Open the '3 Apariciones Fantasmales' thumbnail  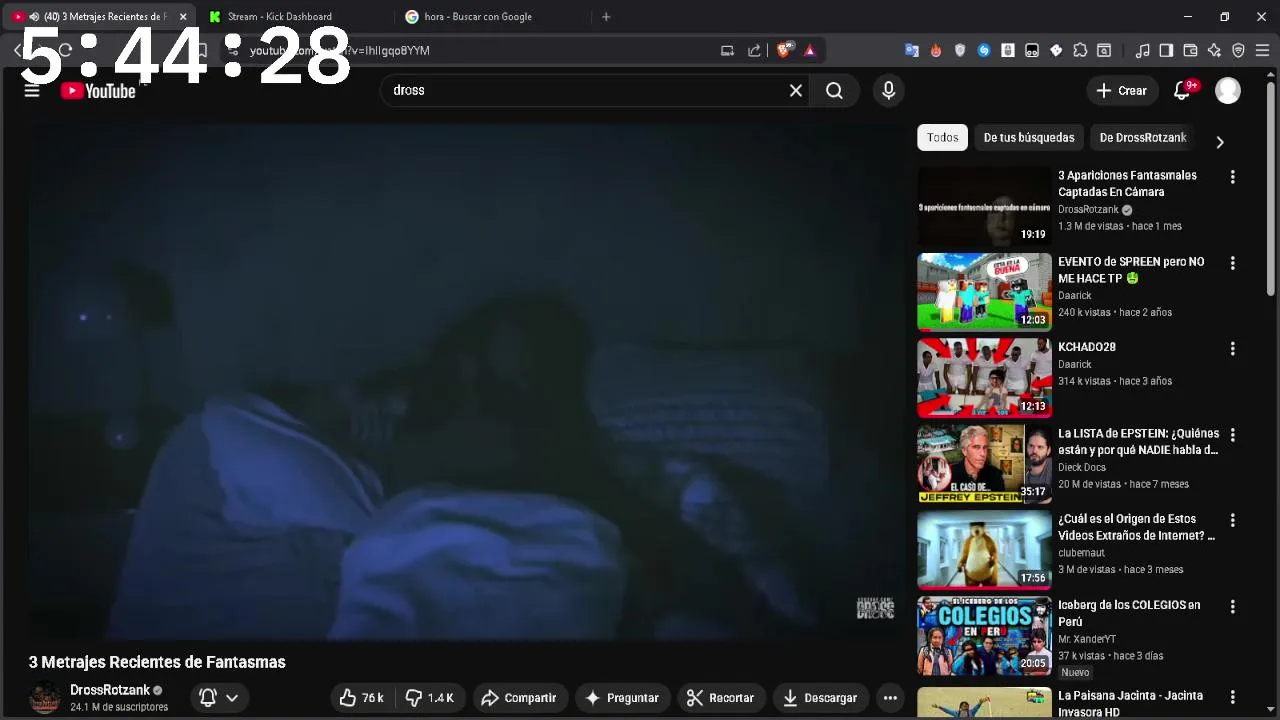(x=984, y=206)
